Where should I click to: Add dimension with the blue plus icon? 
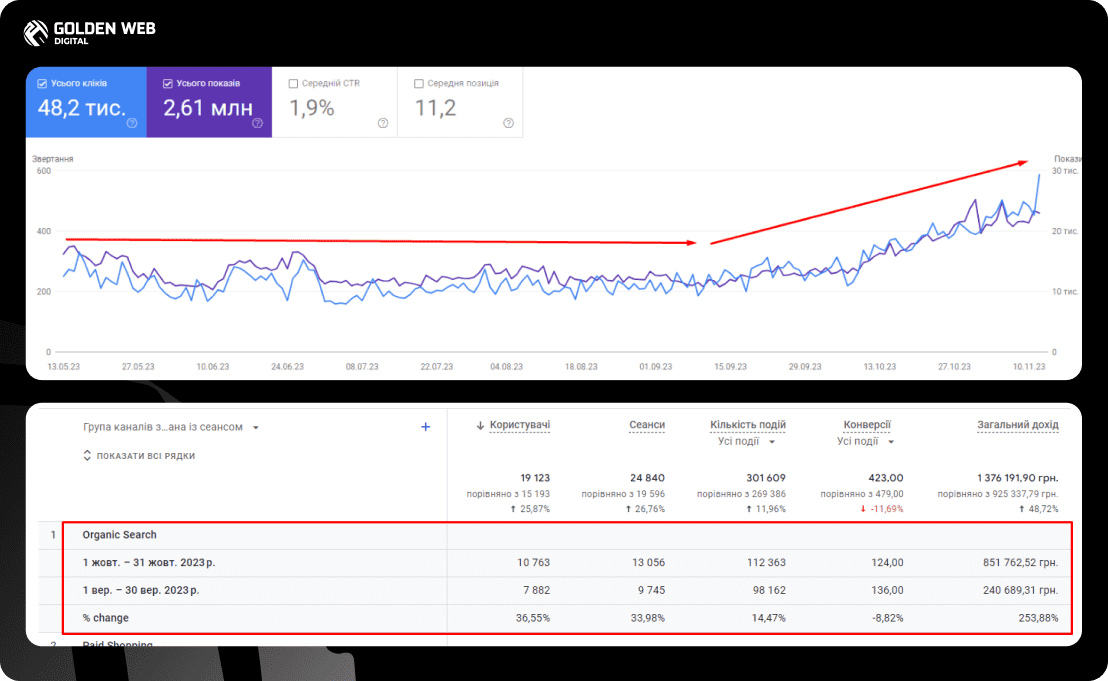(x=425, y=427)
